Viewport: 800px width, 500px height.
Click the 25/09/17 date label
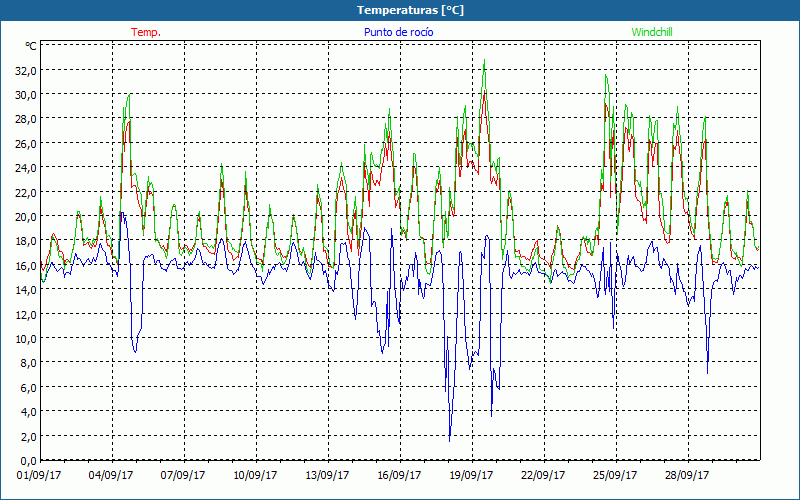point(615,475)
